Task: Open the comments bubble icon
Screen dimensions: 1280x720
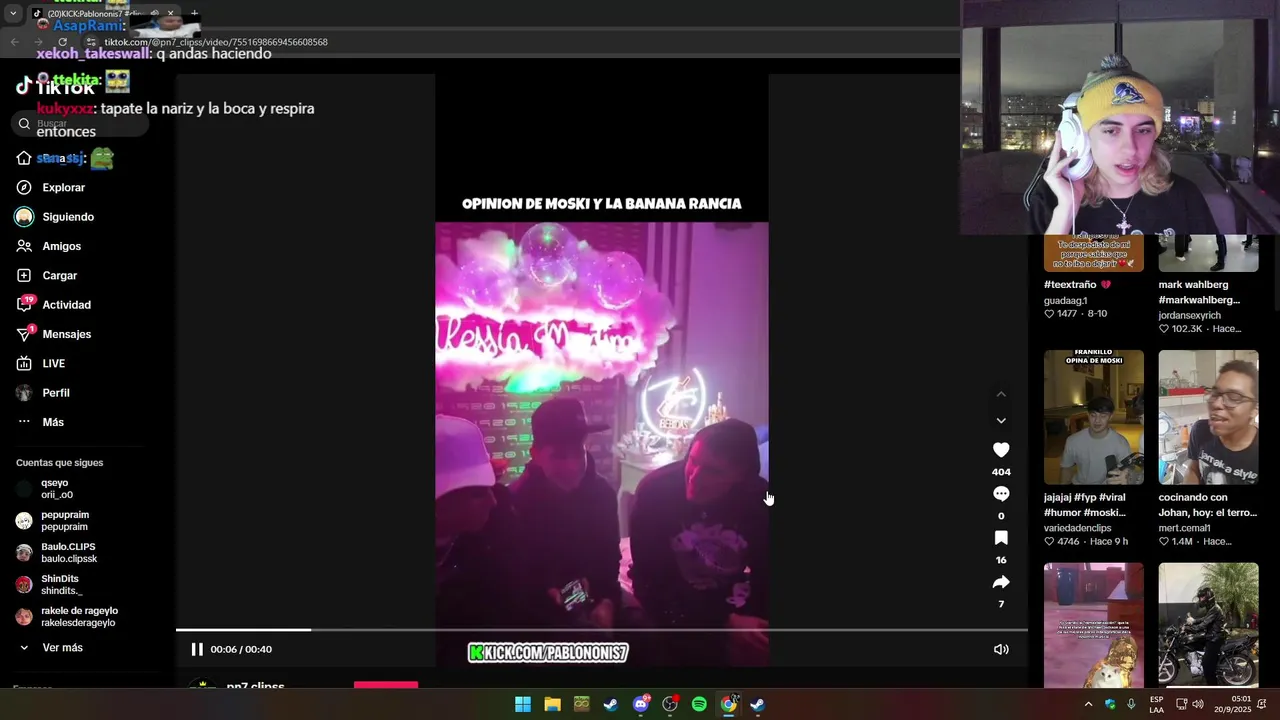Action: pos(1001,494)
